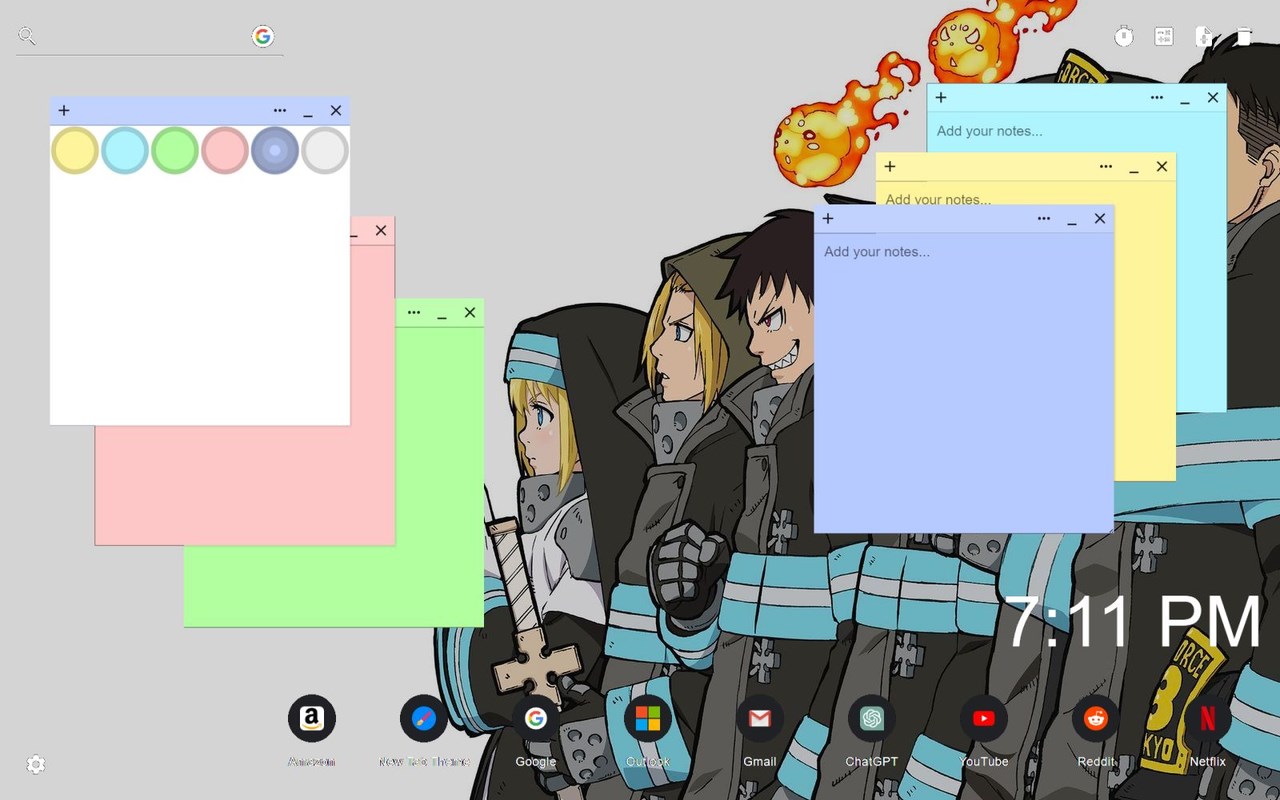
Task: Open the blue note's three-dot menu
Action: coord(1044,219)
